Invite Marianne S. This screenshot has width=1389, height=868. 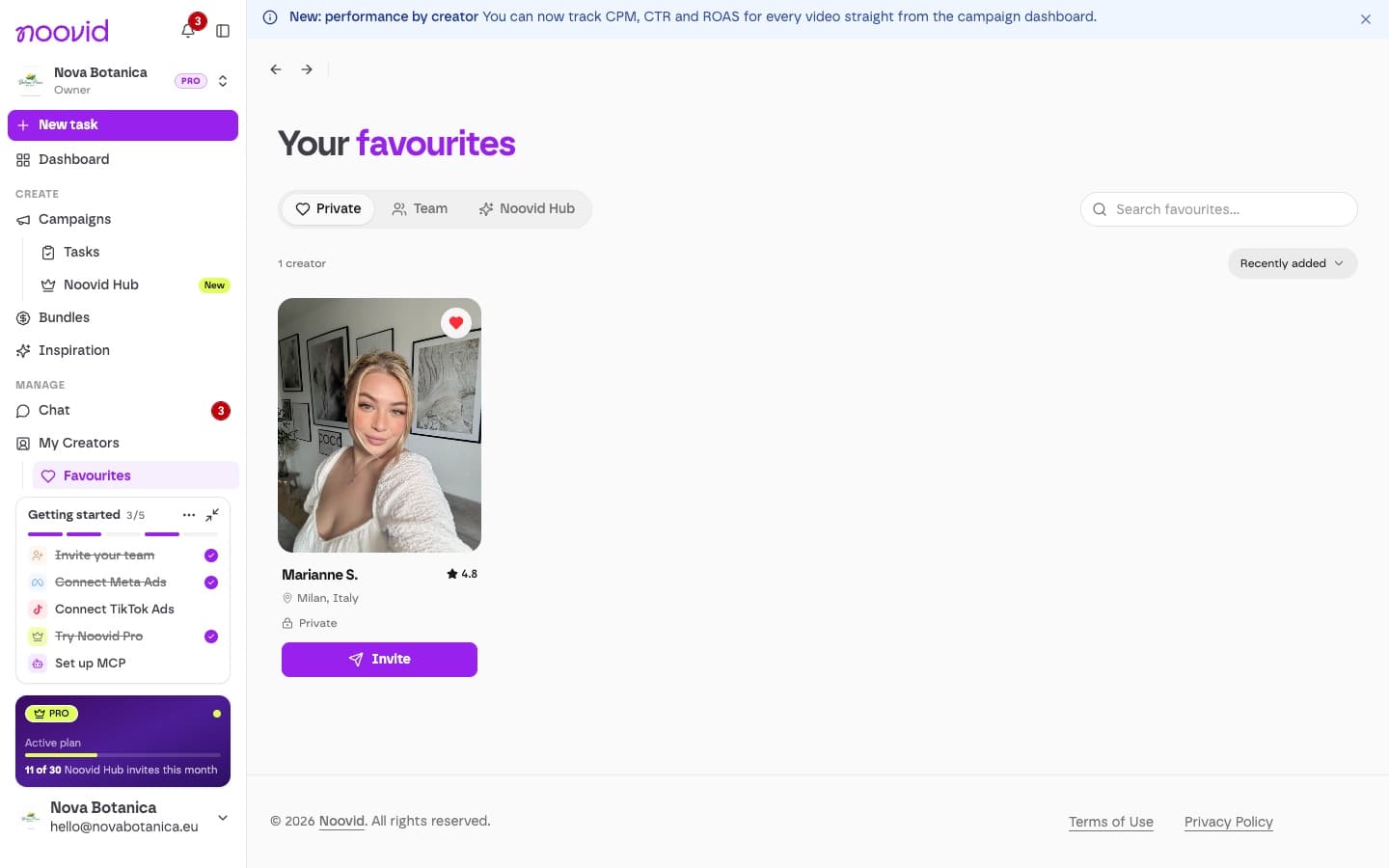pyautogui.click(x=379, y=660)
